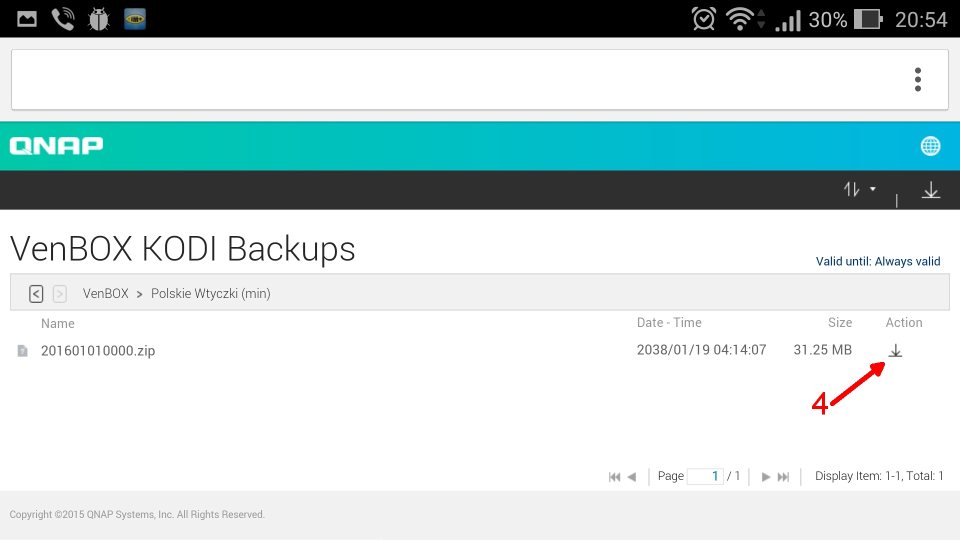Click the VenBOX breadcrumb
Screen dimensions: 960x540
tap(105, 294)
